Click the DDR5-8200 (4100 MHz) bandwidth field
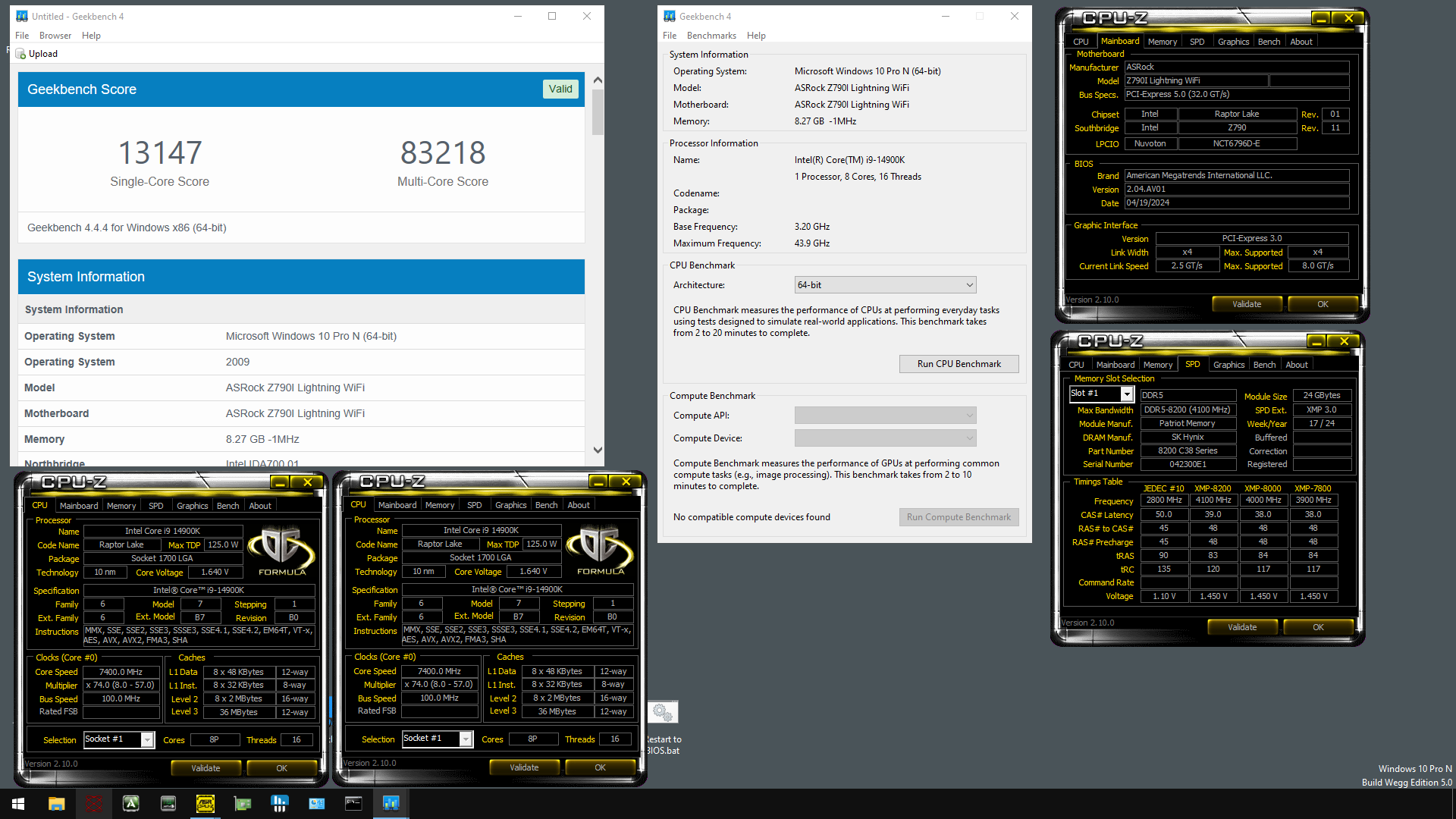Viewport: 1456px width, 819px height. [x=1188, y=410]
